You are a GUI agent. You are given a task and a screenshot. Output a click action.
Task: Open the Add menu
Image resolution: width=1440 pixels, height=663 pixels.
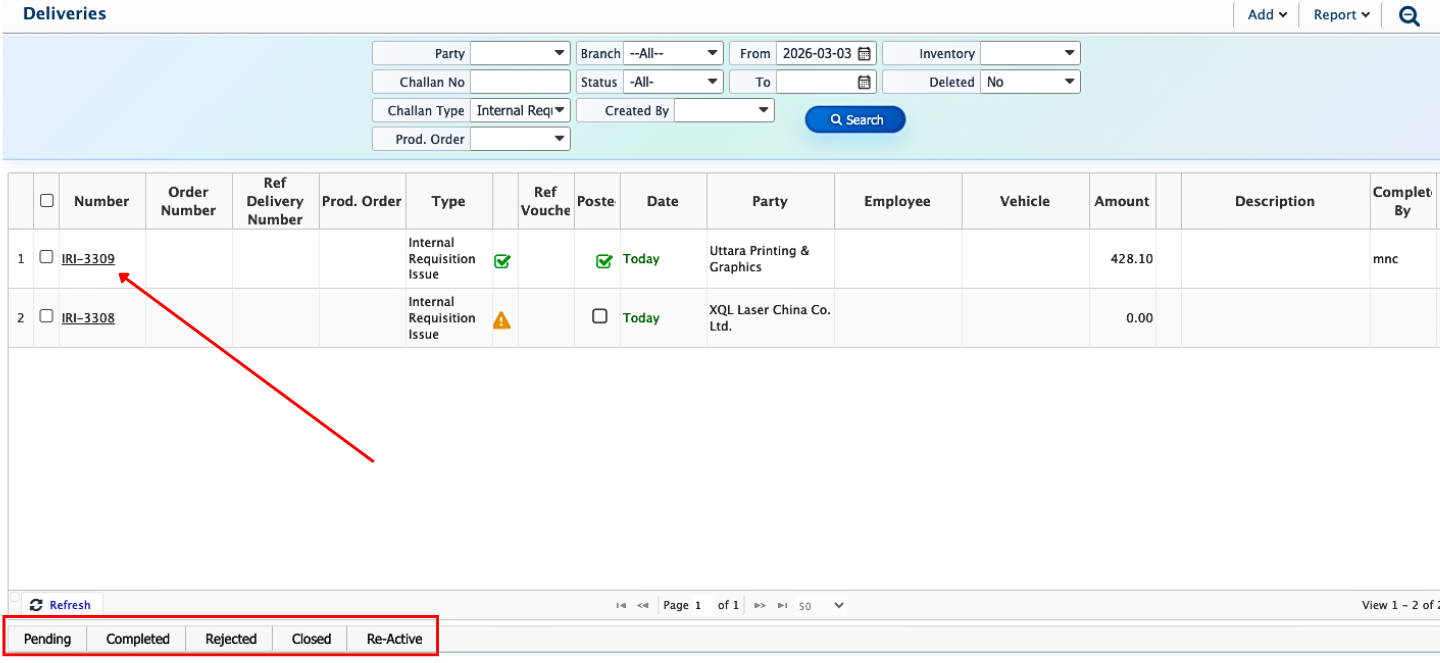[1266, 15]
